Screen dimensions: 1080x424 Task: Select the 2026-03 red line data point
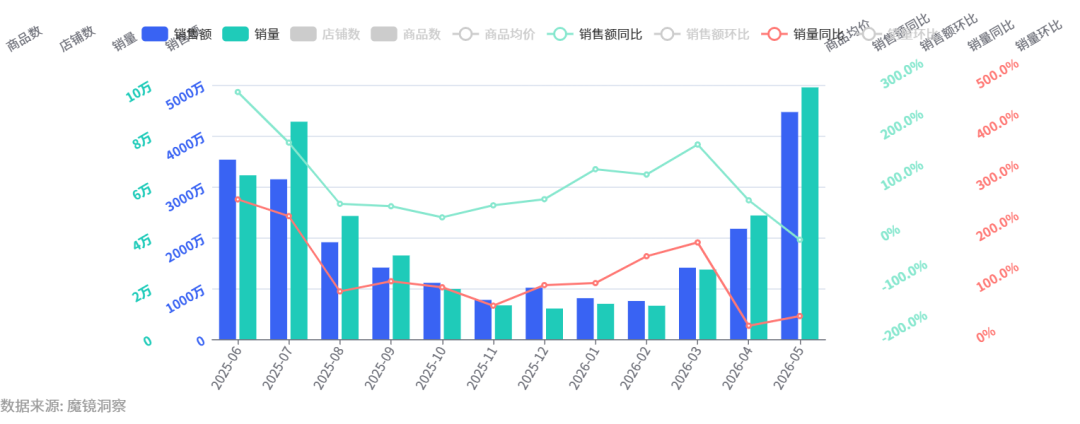click(x=697, y=242)
